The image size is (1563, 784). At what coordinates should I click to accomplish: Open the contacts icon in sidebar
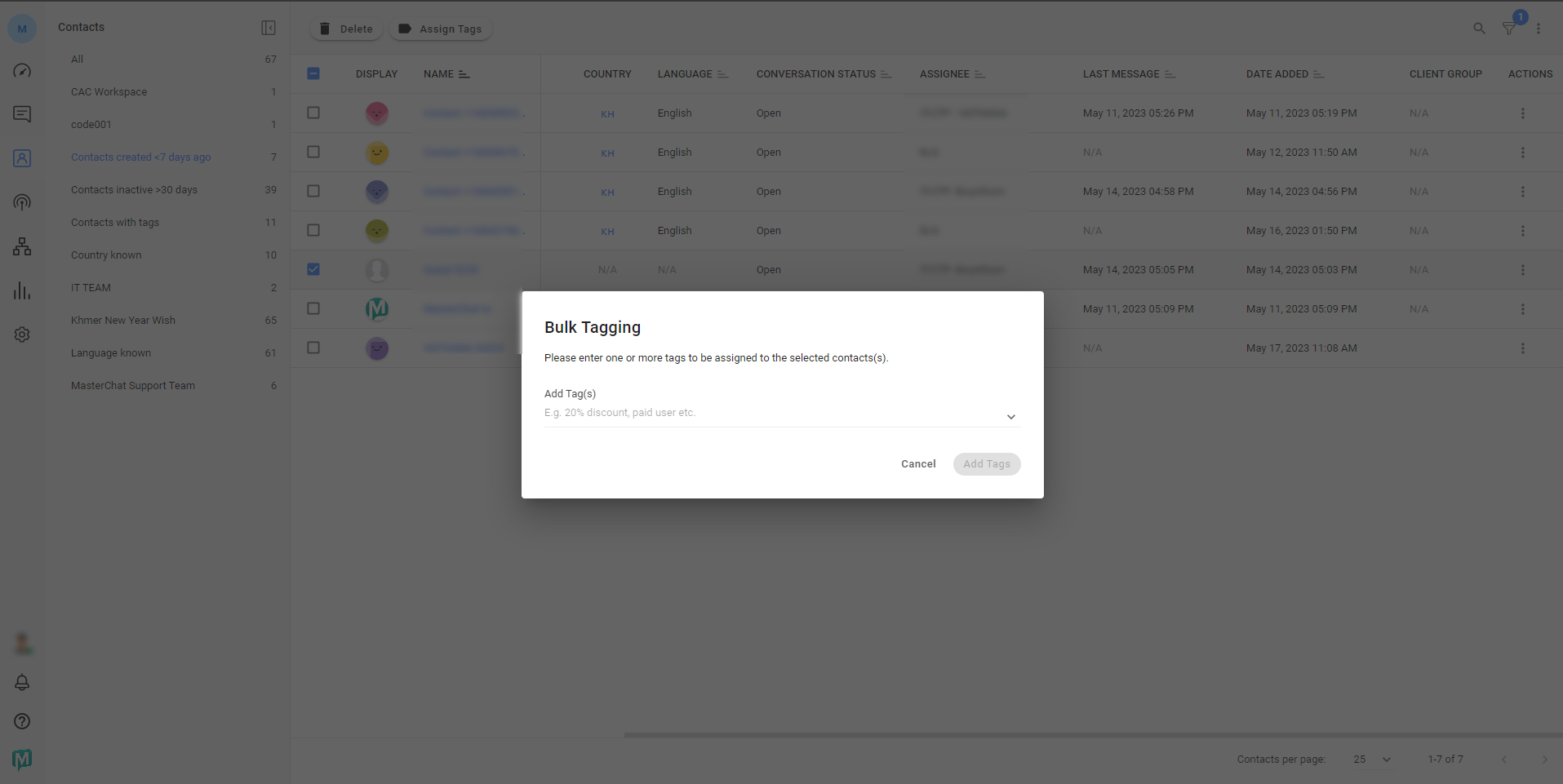(x=22, y=158)
